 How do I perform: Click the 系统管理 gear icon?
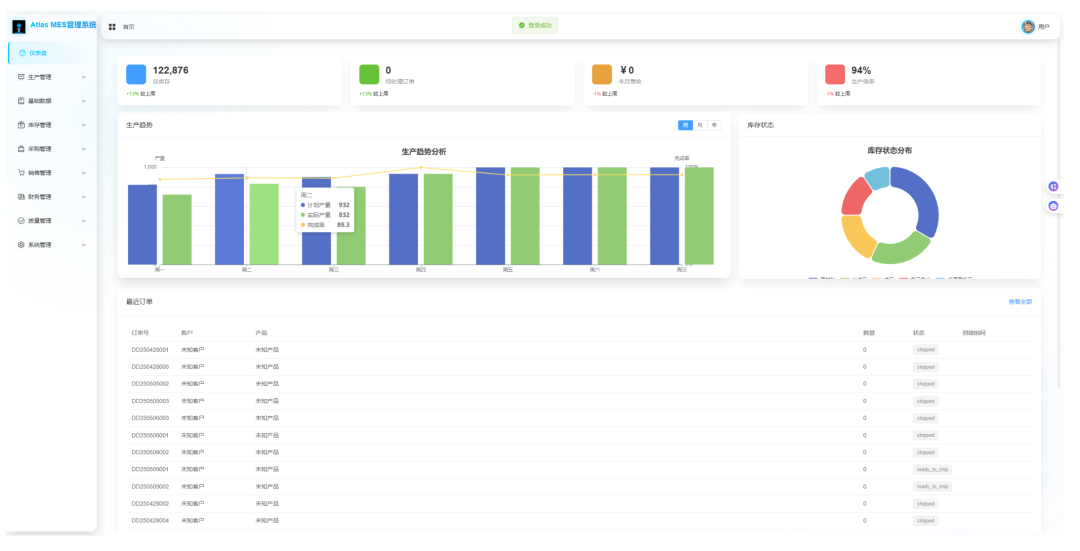[21, 245]
